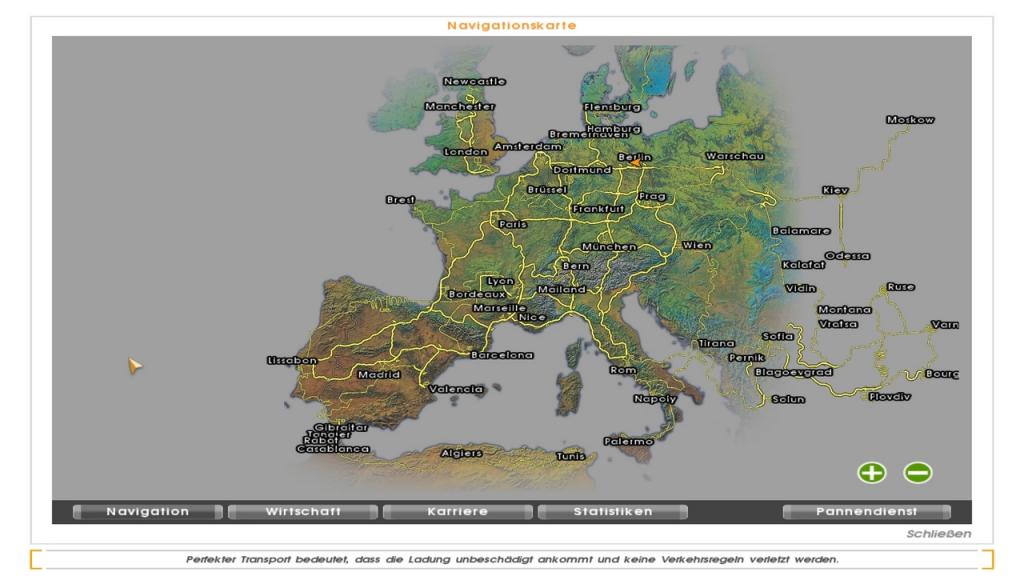Pick London on the map
This screenshot has height=576, width=1024.
click(466, 152)
